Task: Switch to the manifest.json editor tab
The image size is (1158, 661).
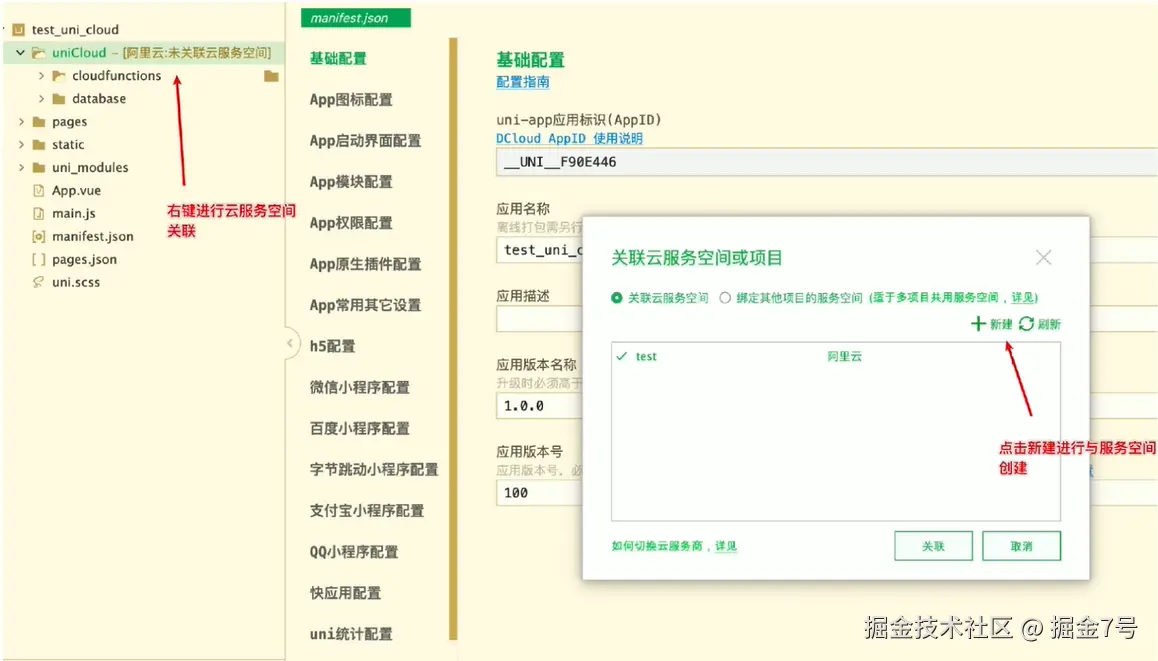Action: point(356,18)
